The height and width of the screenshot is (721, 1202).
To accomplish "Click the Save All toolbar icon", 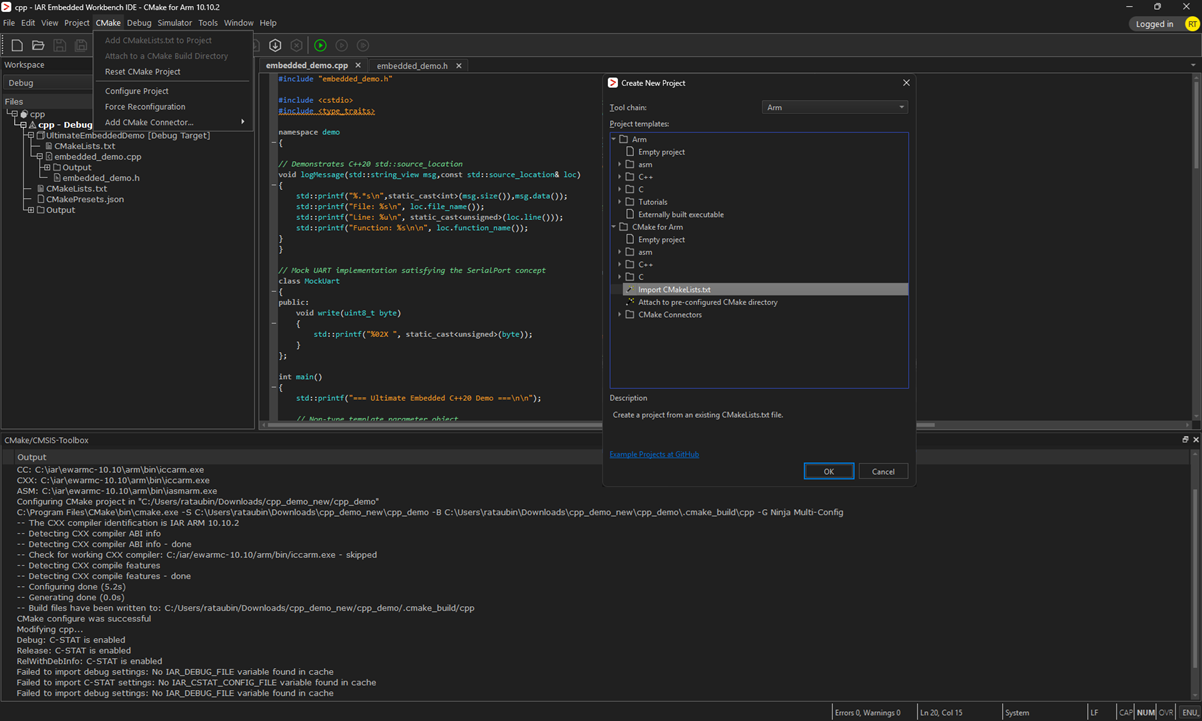I will tap(81, 45).
